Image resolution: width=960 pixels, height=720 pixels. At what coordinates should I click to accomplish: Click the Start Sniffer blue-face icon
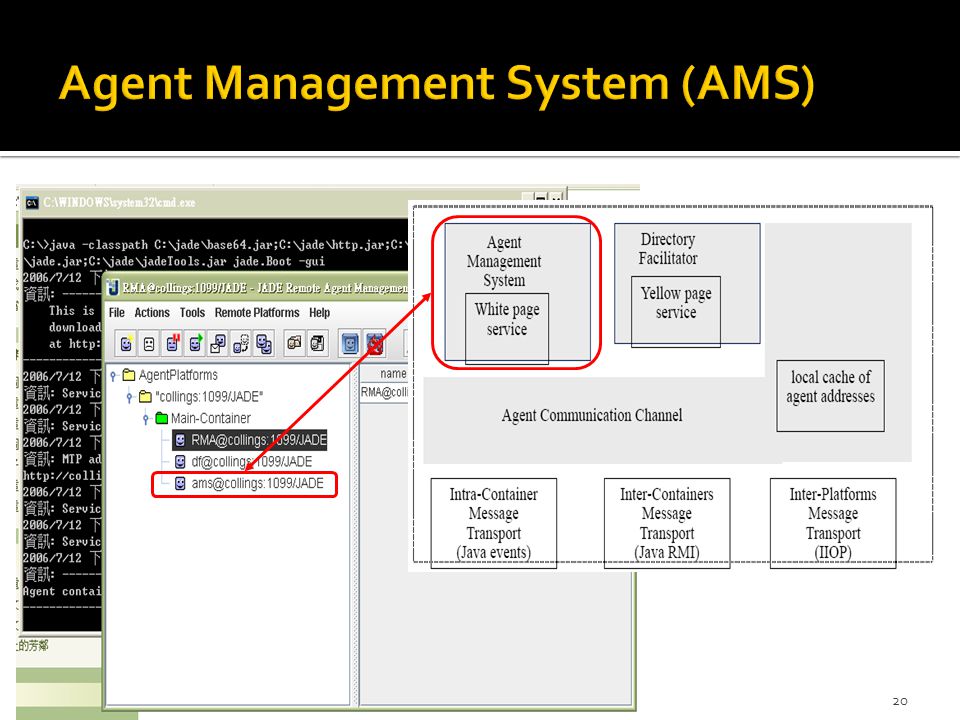[x=350, y=343]
